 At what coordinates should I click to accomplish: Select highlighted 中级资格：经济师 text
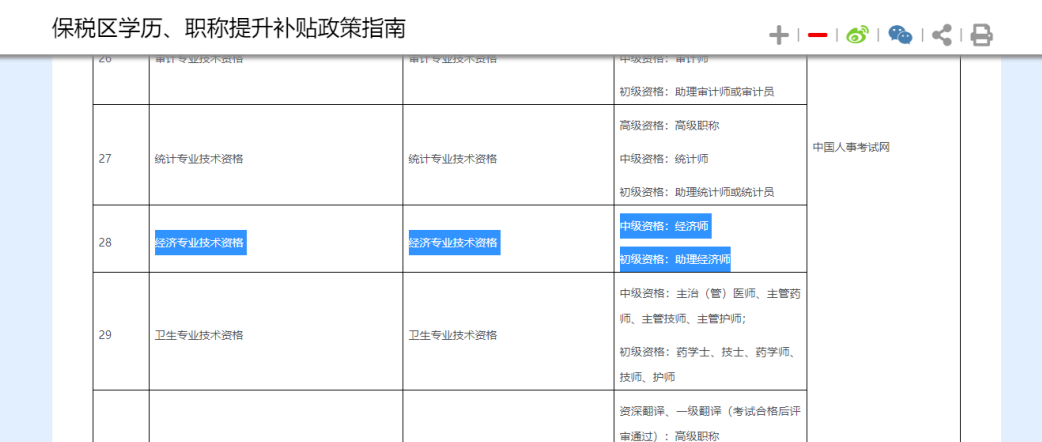point(664,226)
